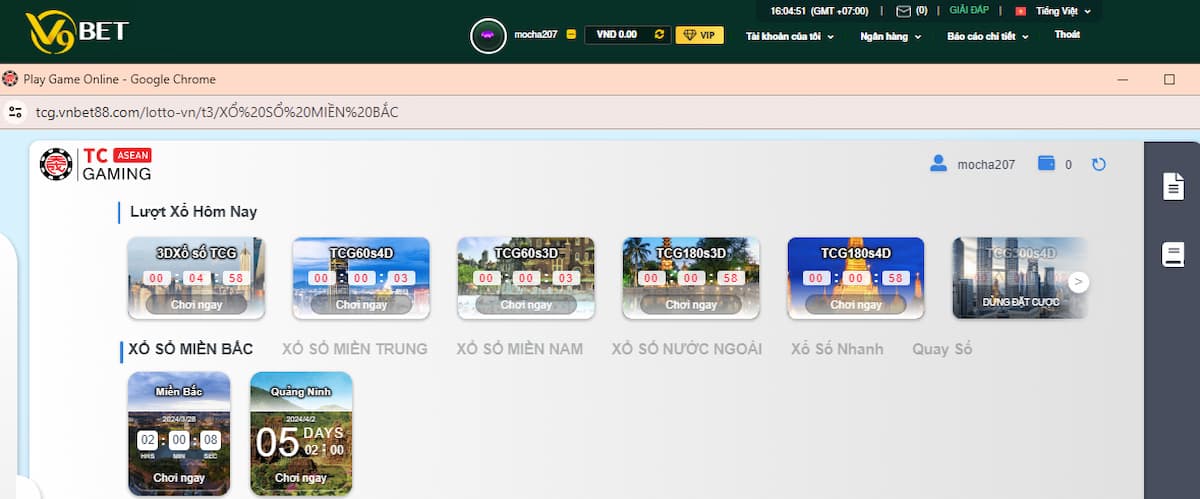Select the XỔ SỐ MIỀN BẮC tab

tap(191, 349)
